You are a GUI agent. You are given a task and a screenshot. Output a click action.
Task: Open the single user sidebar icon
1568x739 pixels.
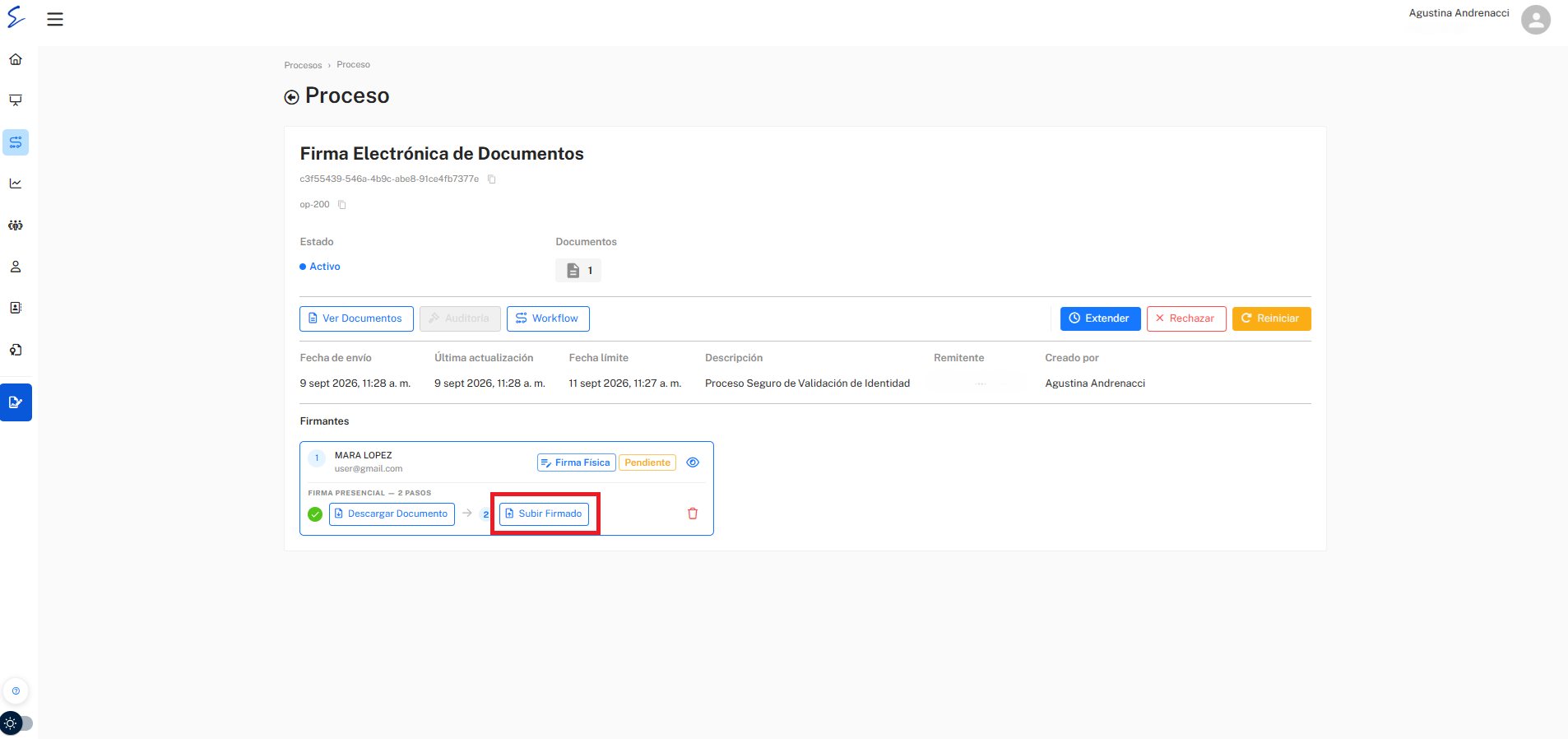pyautogui.click(x=16, y=267)
